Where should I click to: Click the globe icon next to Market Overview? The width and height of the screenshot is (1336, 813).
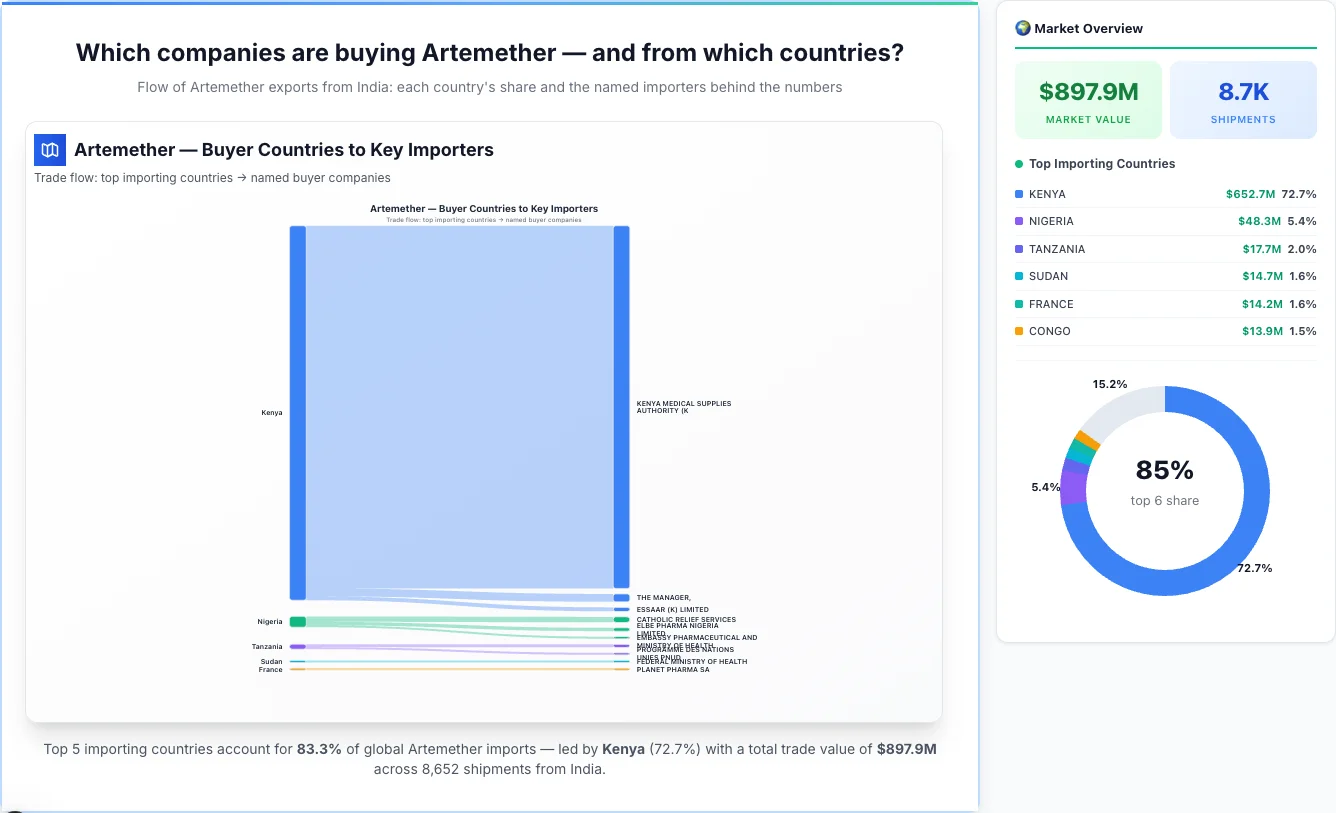(x=1022, y=28)
